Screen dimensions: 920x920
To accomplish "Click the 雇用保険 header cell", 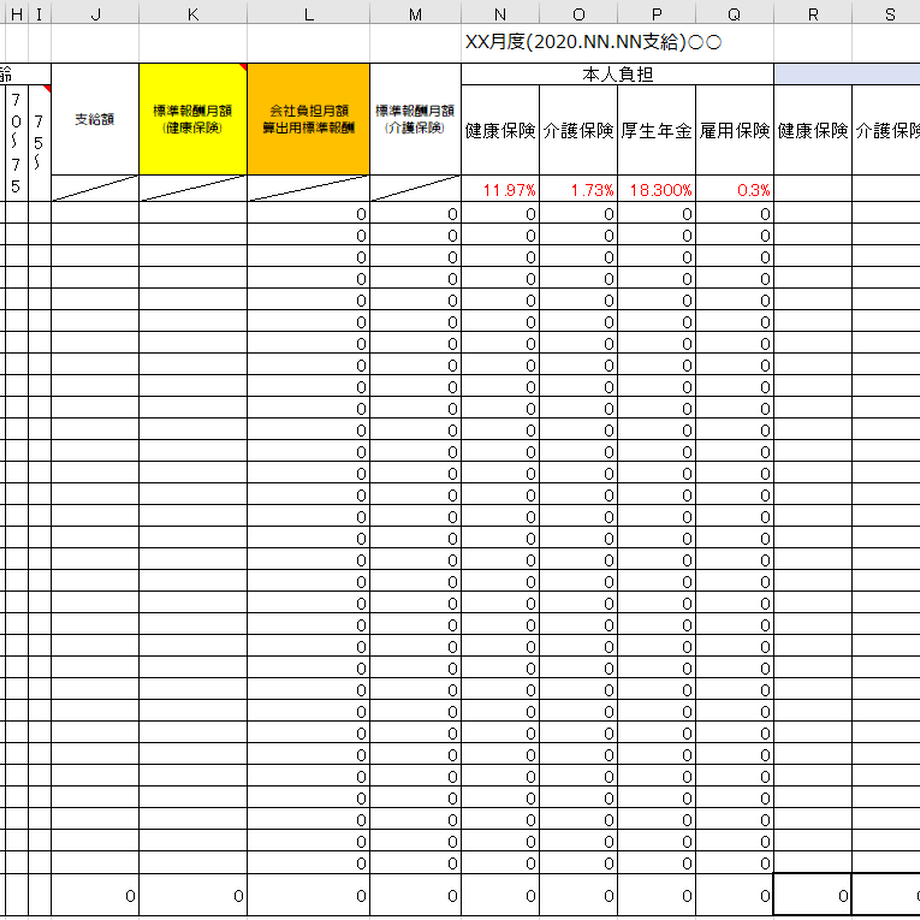I will [x=735, y=130].
